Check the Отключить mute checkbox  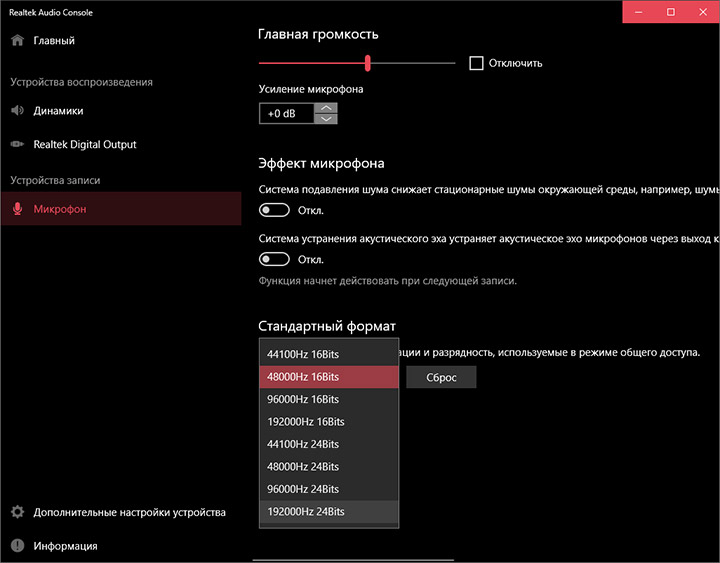click(x=476, y=63)
